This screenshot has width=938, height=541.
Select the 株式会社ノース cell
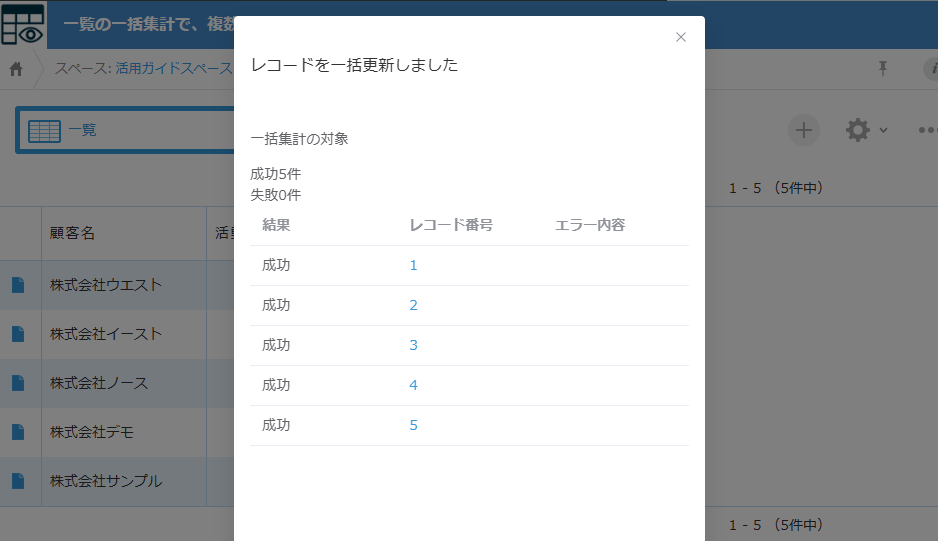[124, 383]
